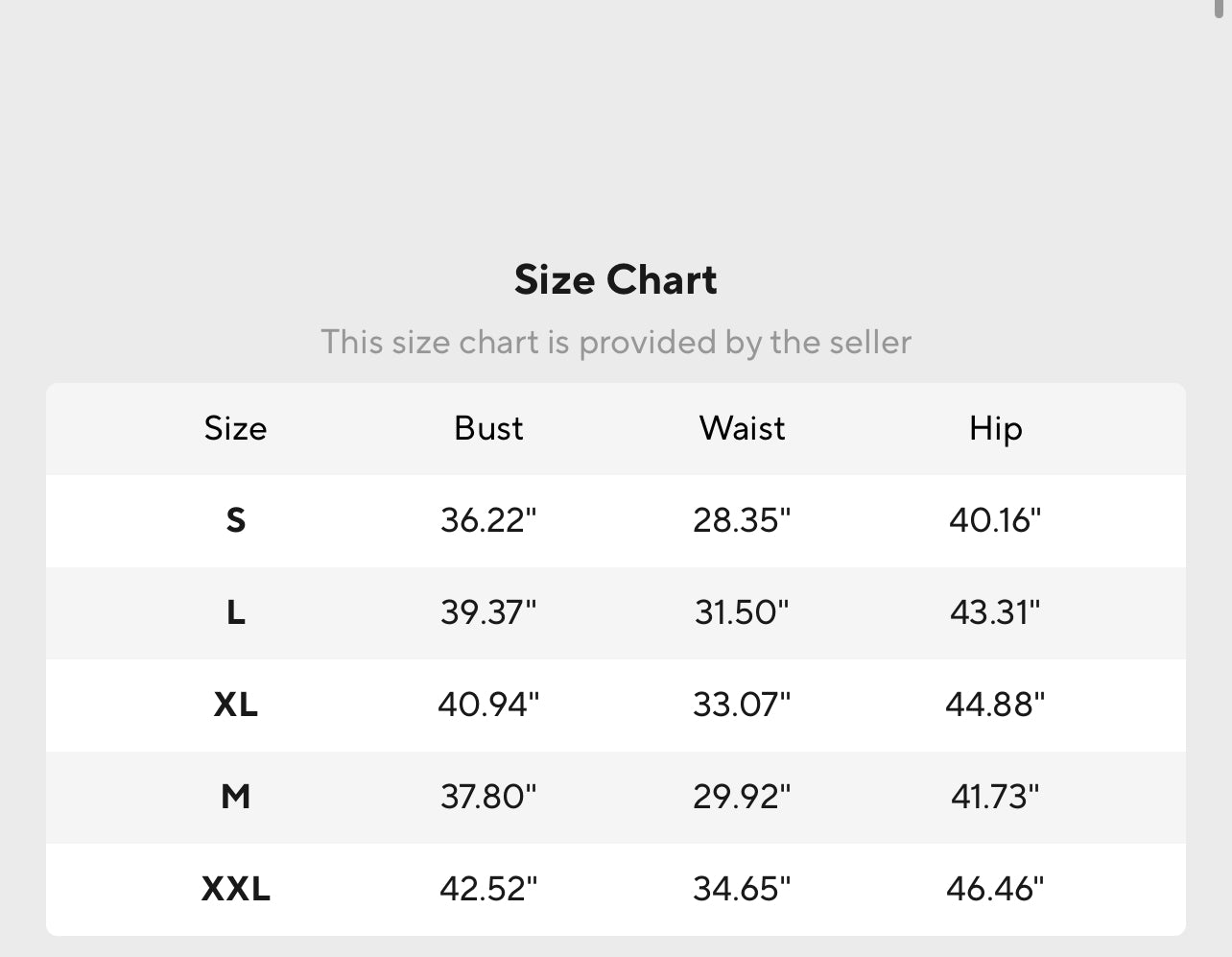Screen dimensions: 1232x957
Task: Click the S size row label
Action: coord(235,520)
